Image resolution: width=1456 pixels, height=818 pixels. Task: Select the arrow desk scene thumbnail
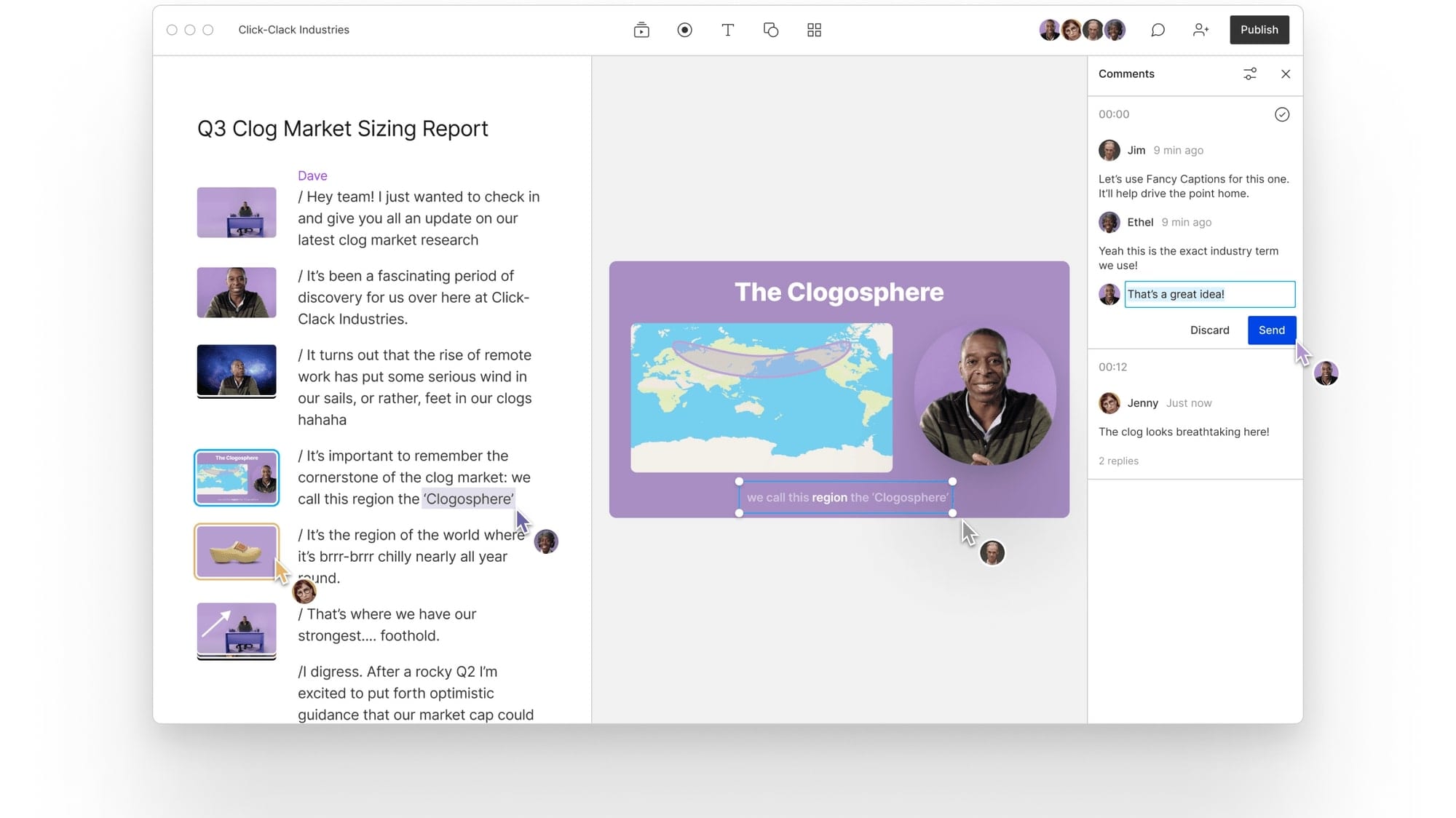click(237, 630)
